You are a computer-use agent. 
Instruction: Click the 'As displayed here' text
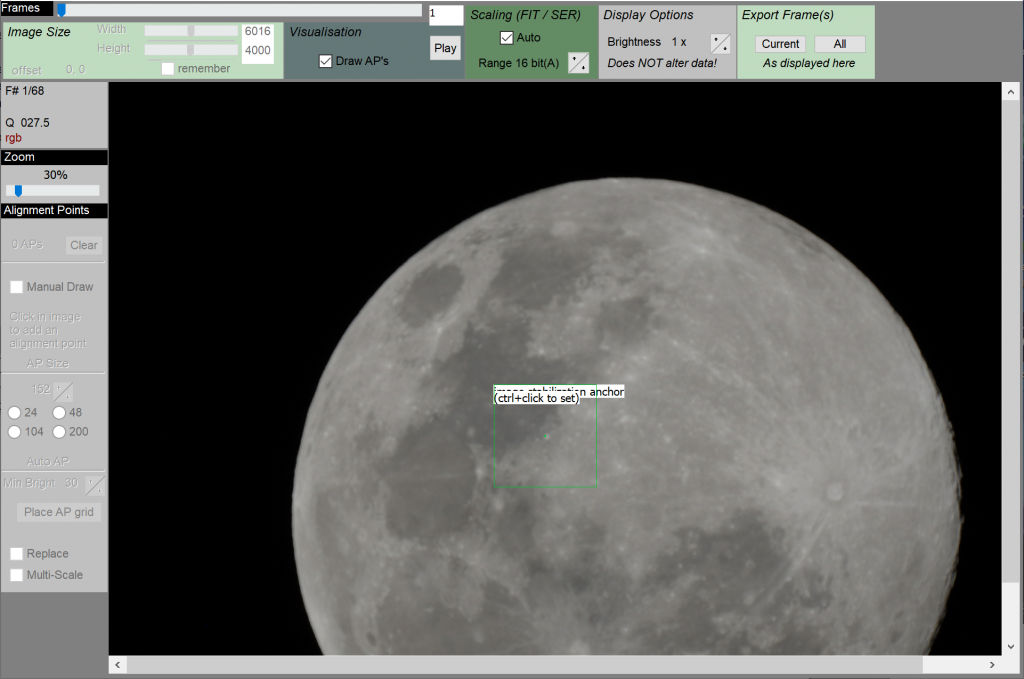tap(808, 63)
